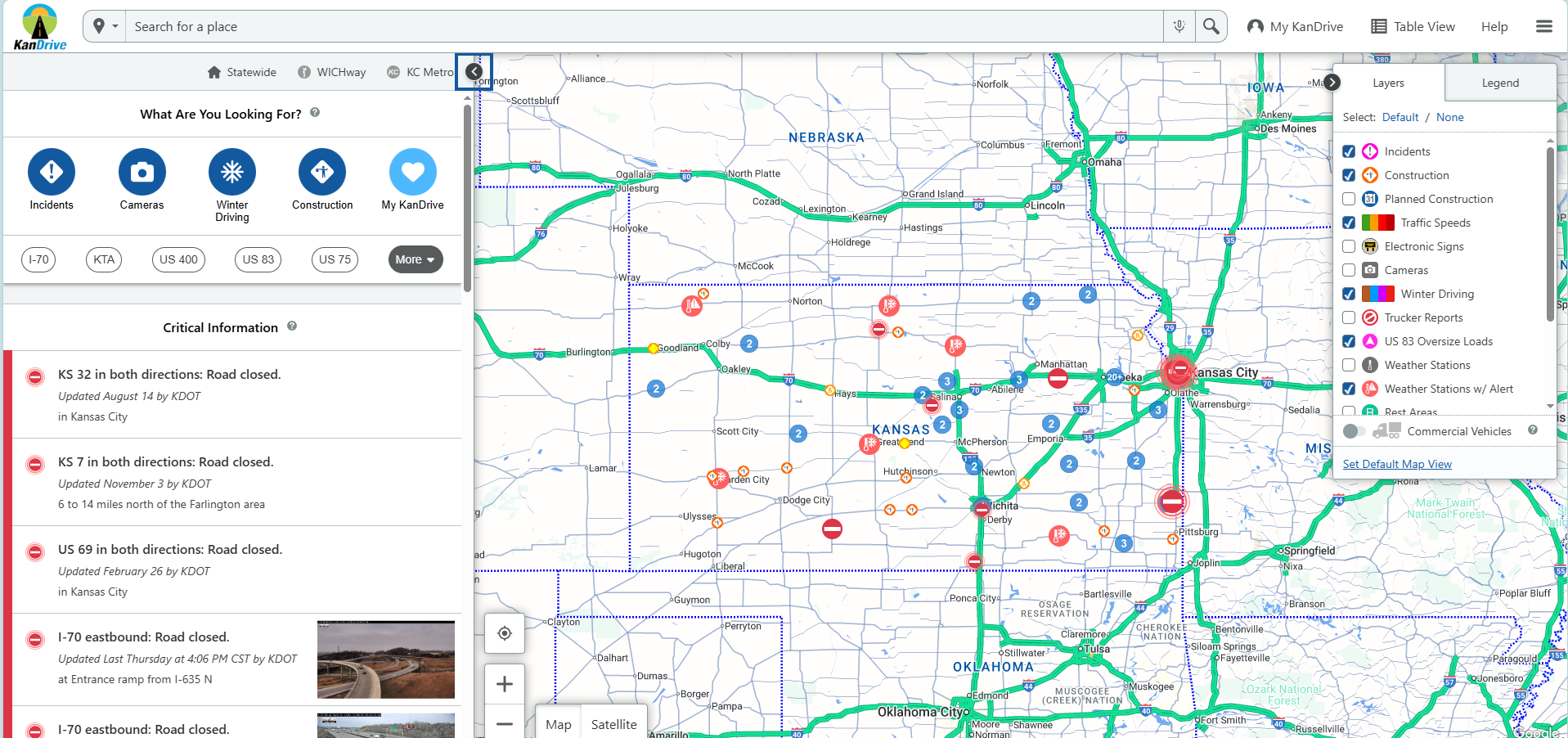
Task: Zoom in with the map plus button
Action: [x=505, y=684]
